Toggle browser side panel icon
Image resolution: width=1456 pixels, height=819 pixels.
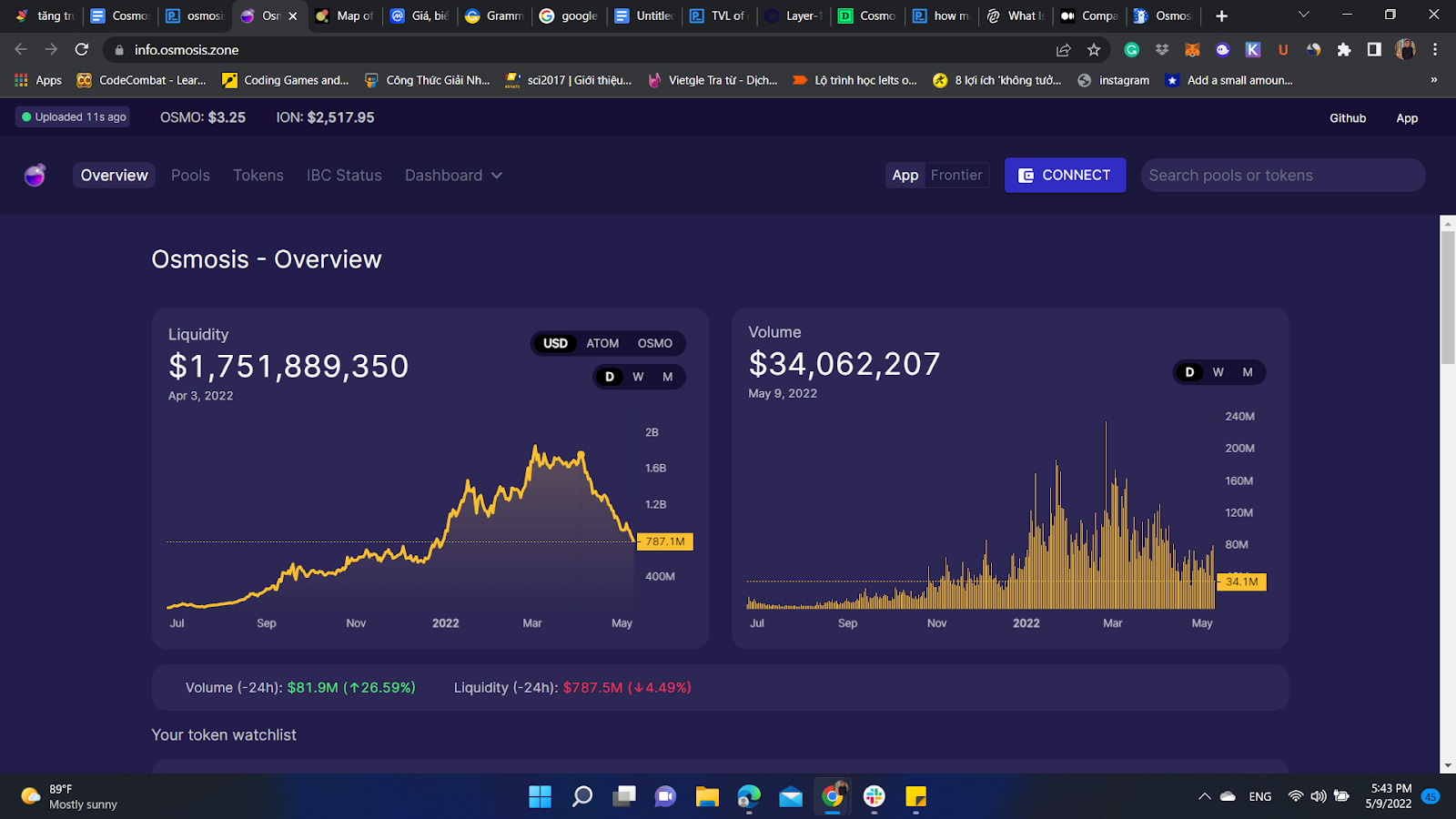tap(1374, 50)
